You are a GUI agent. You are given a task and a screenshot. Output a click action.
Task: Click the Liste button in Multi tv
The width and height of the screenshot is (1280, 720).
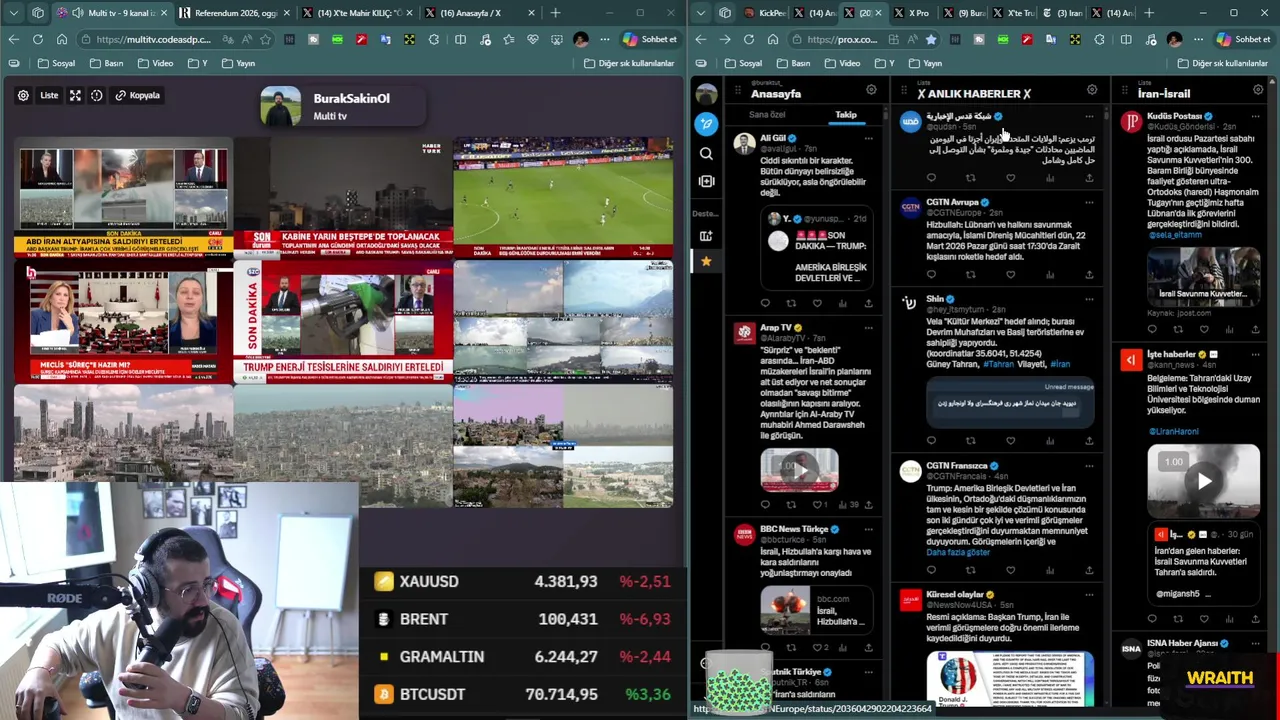point(49,95)
